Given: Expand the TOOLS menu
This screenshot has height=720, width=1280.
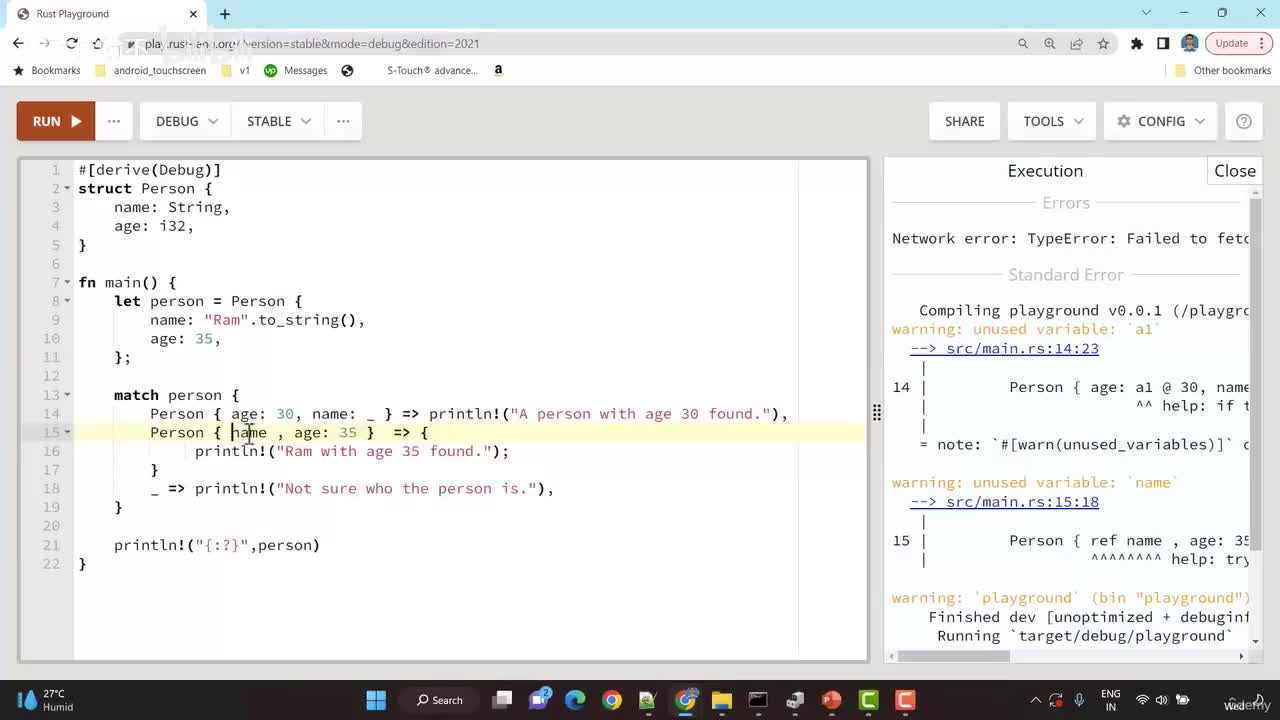Looking at the screenshot, I should (x=1053, y=121).
